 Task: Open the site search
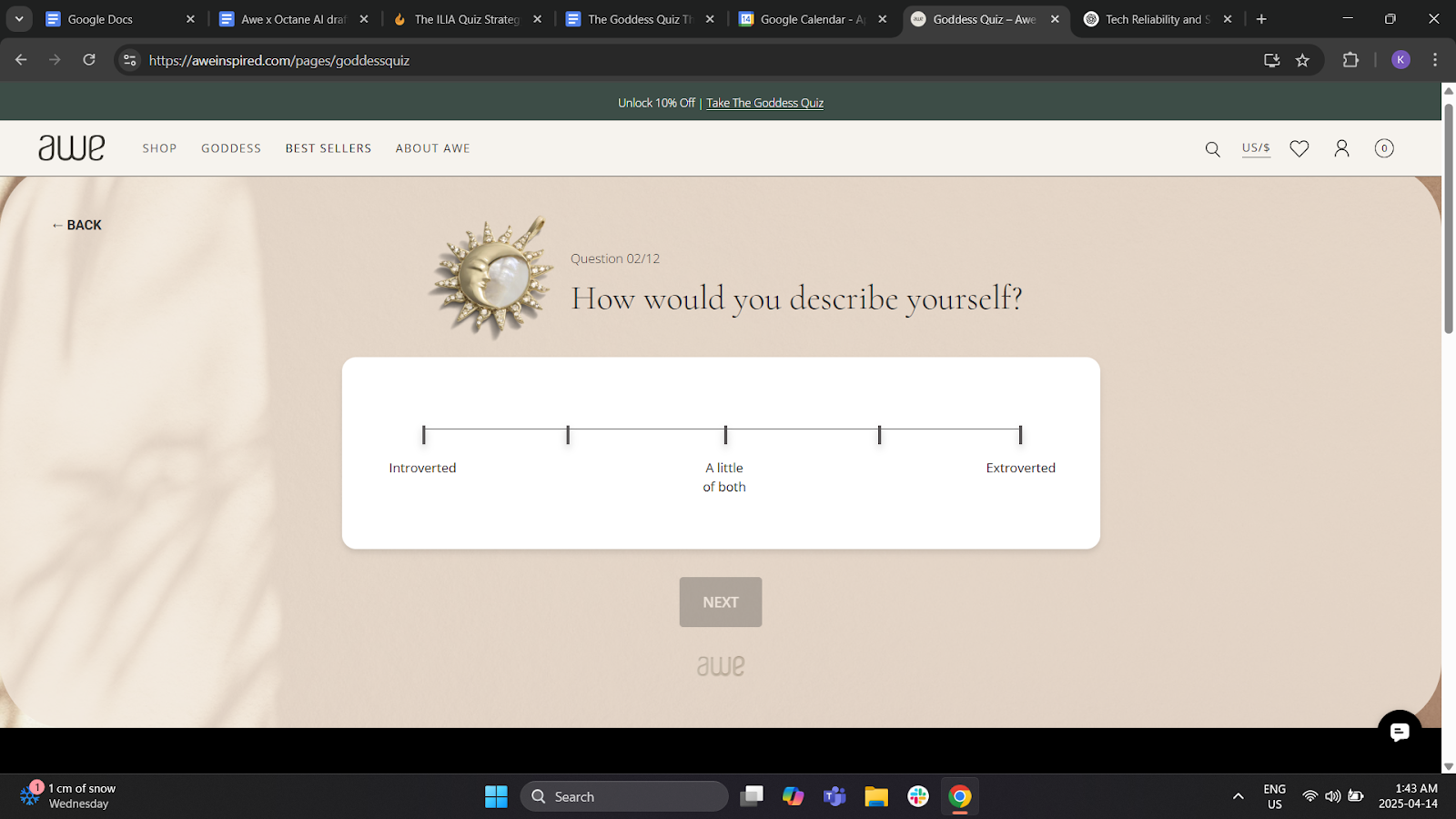click(1212, 148)
